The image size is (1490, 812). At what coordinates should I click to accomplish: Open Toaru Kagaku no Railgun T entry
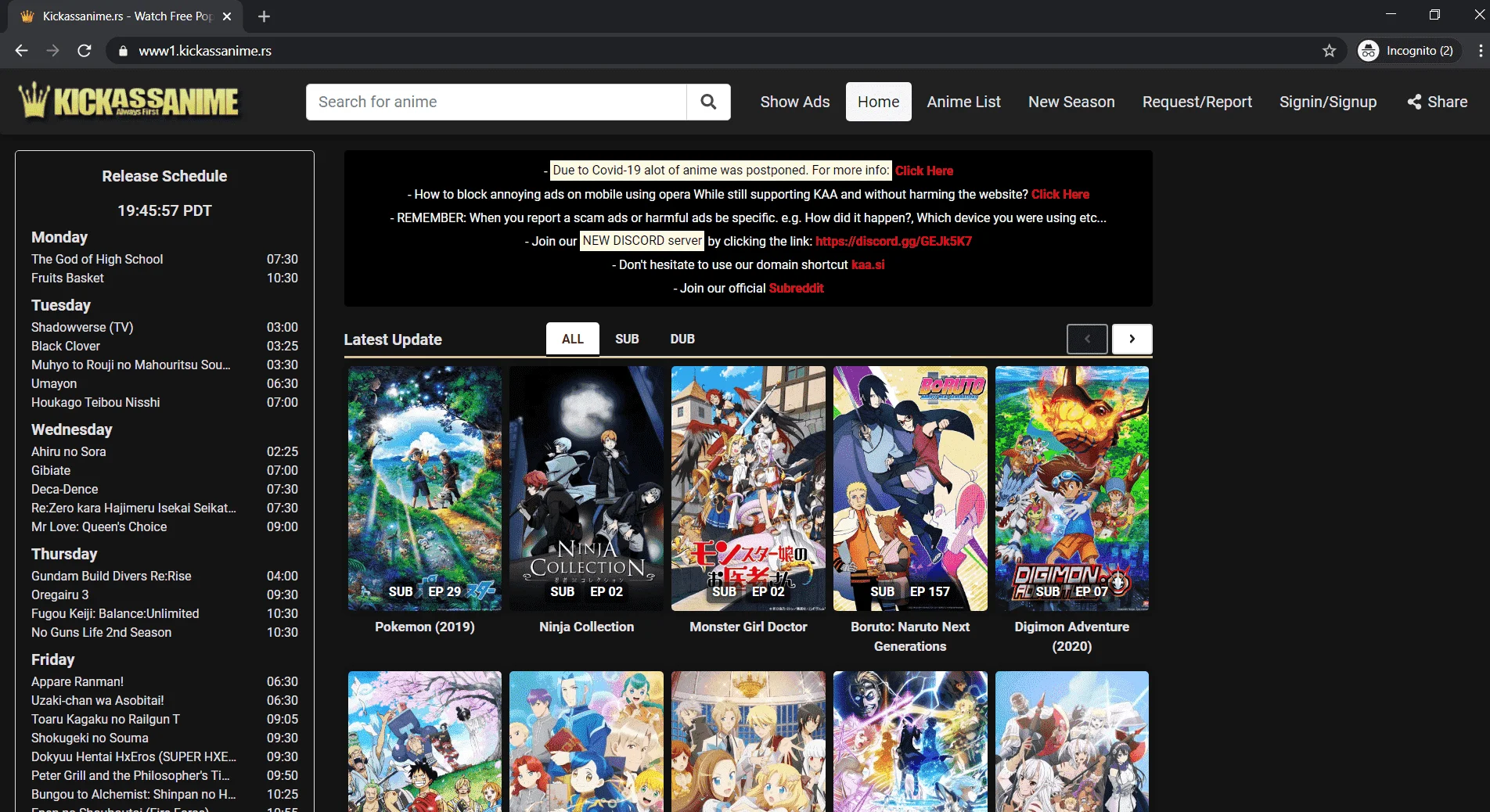click(x=106, y=719)
